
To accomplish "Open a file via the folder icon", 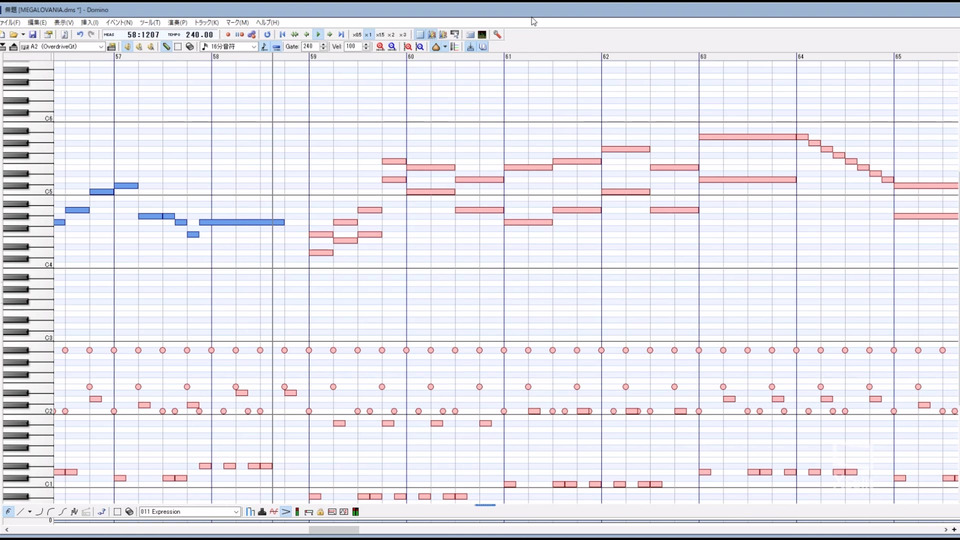I will (x=13, y=35).
